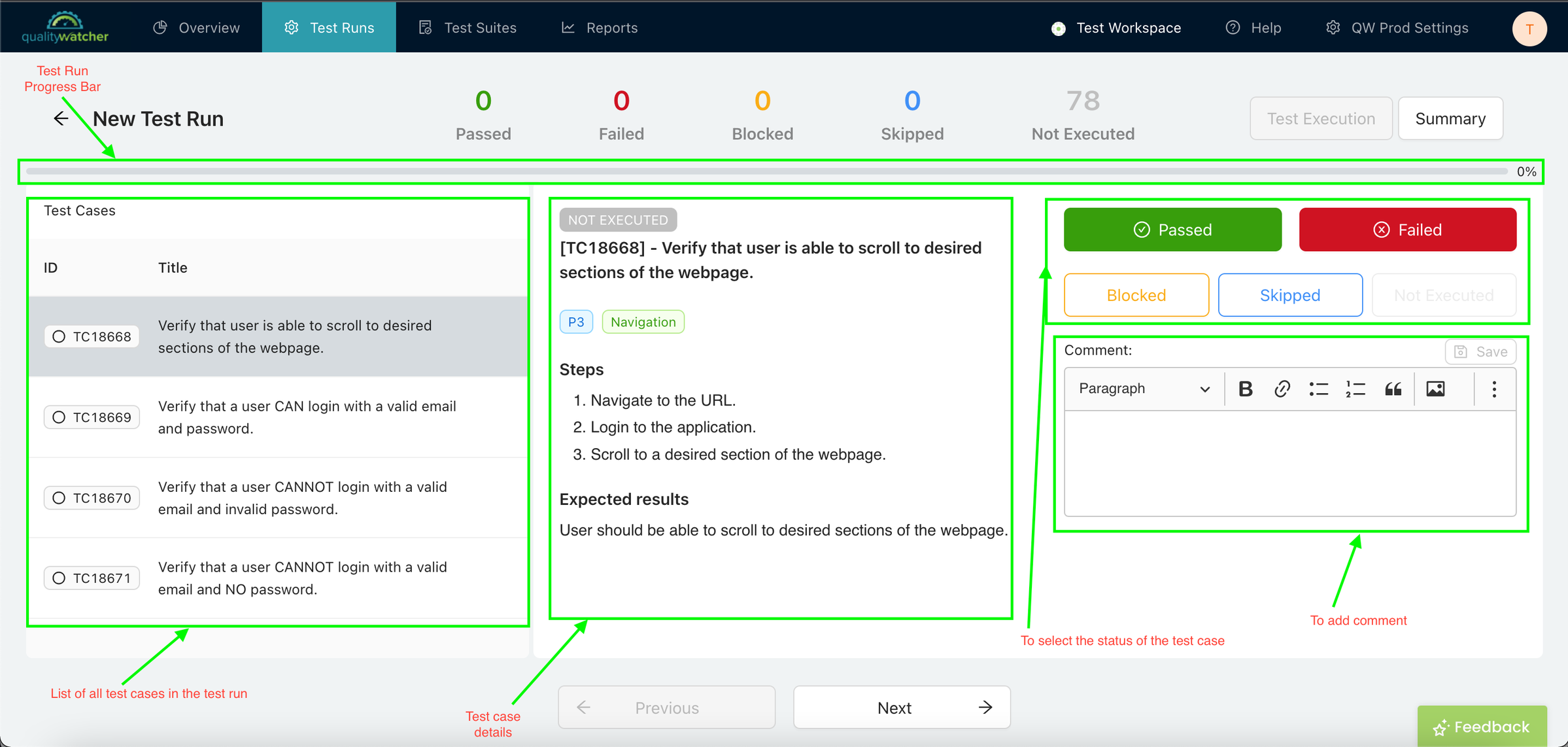Click the P3 priority tag
Screen dimensions: 1568x747
(576, 322)
